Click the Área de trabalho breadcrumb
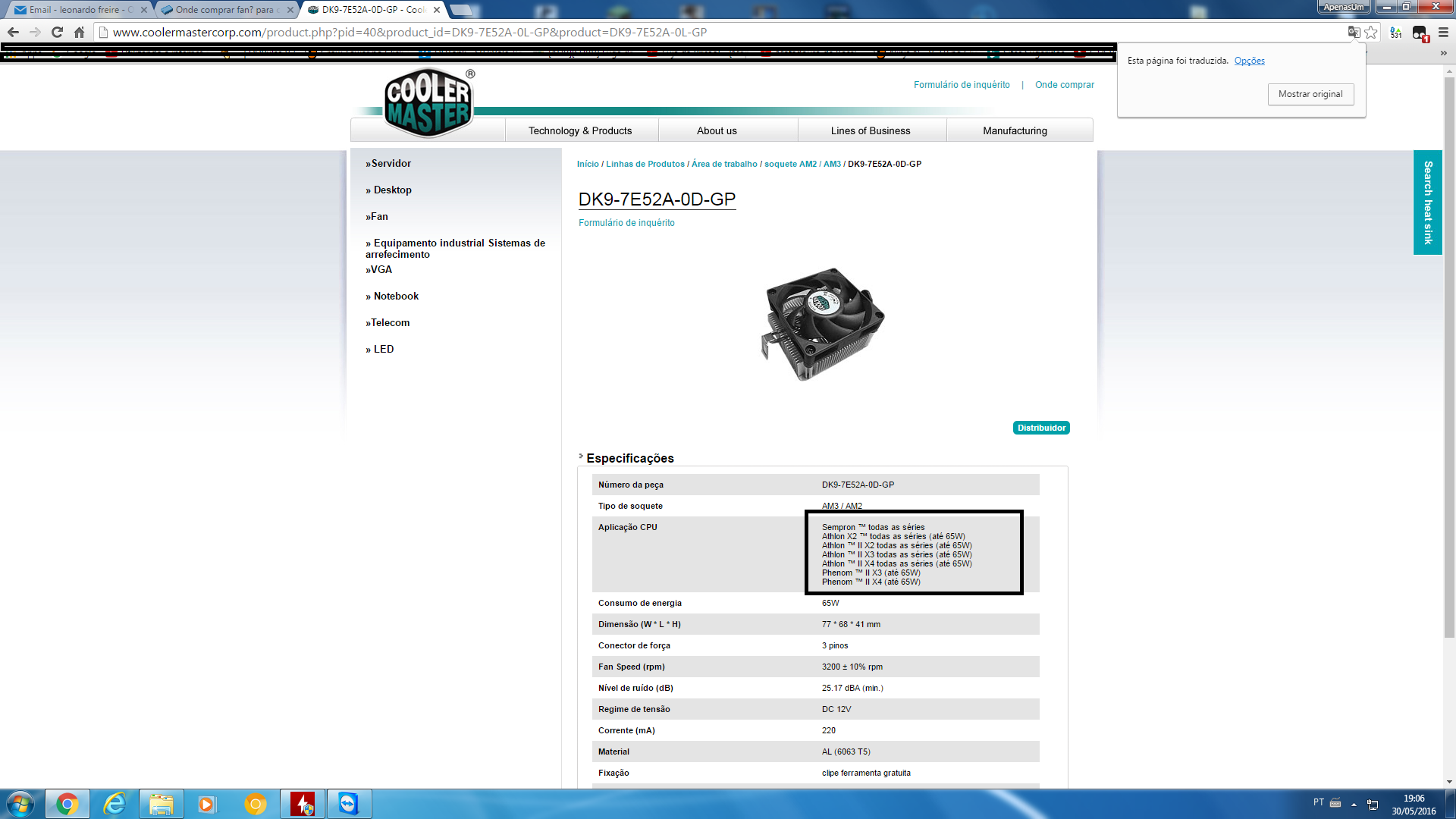The height and width of the screenshot is (819, 1456). (724, 164)
